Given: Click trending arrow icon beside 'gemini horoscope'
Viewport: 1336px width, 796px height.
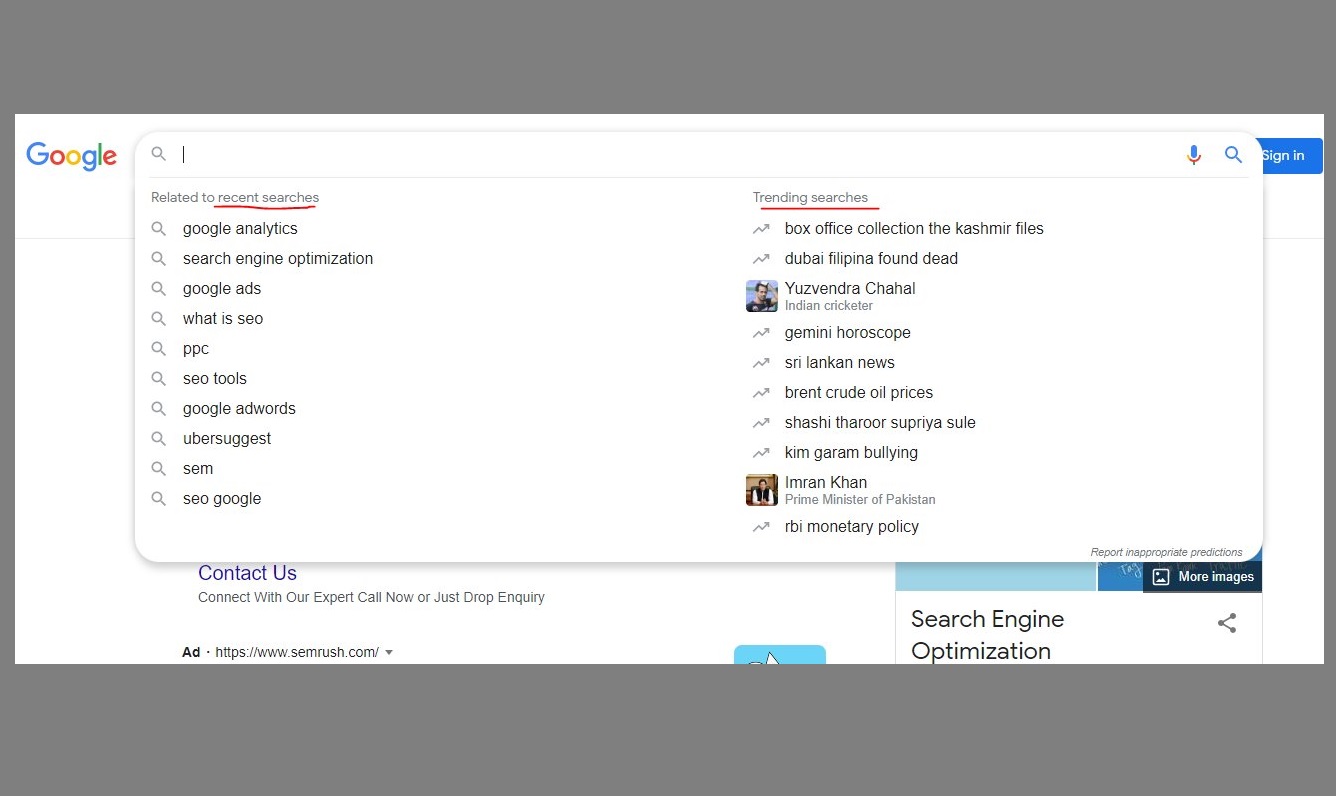Looking at the screenshot, I should pos(761,332).
